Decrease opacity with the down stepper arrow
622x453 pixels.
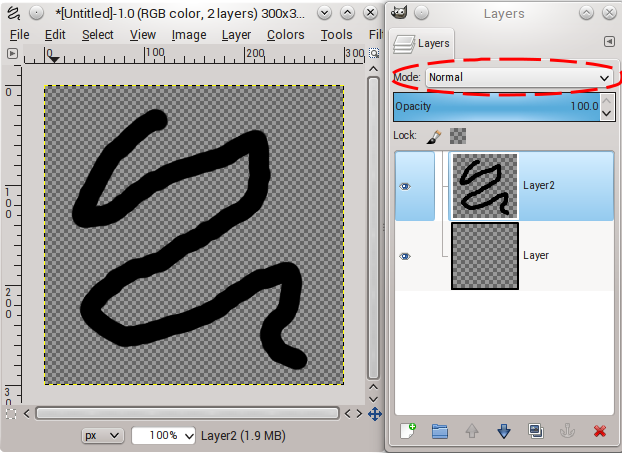tap(607, 113)
